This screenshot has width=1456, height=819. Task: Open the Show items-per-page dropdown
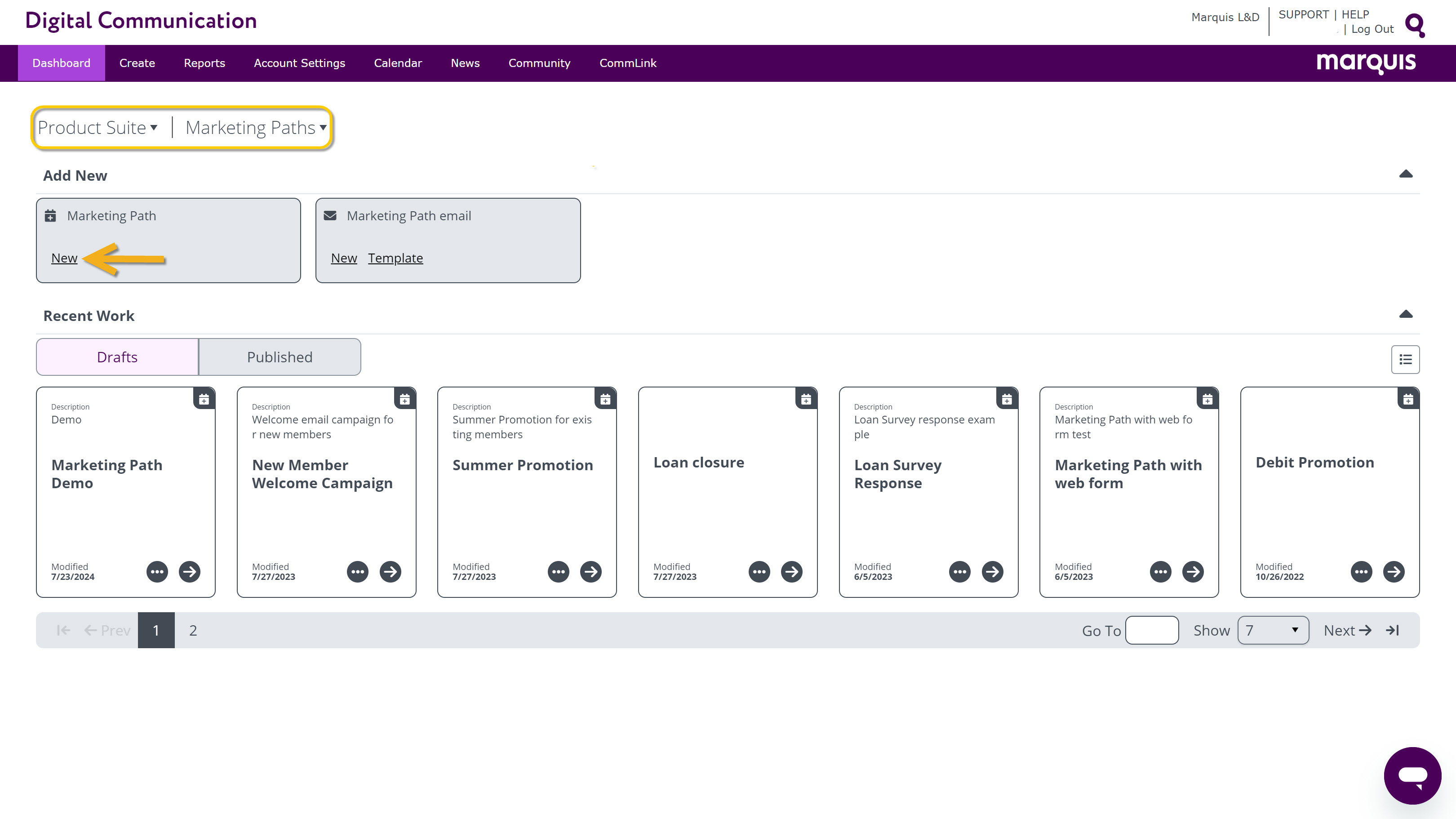tap(1273, 630)
